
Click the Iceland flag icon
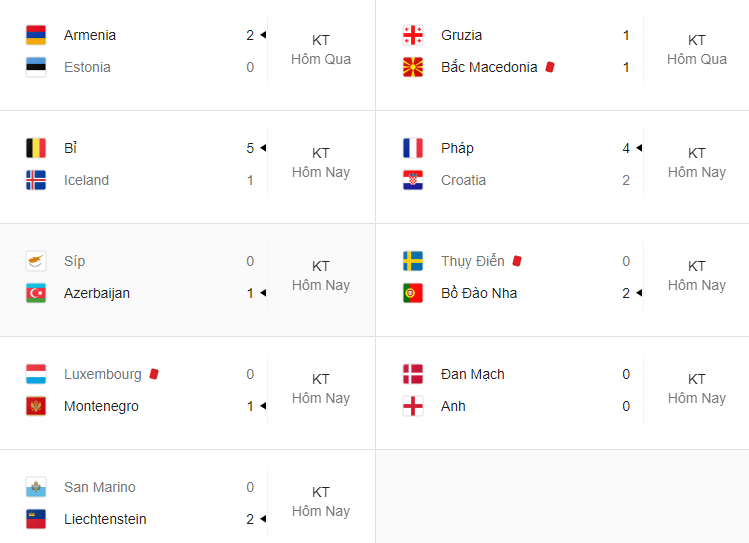(36, 180)
